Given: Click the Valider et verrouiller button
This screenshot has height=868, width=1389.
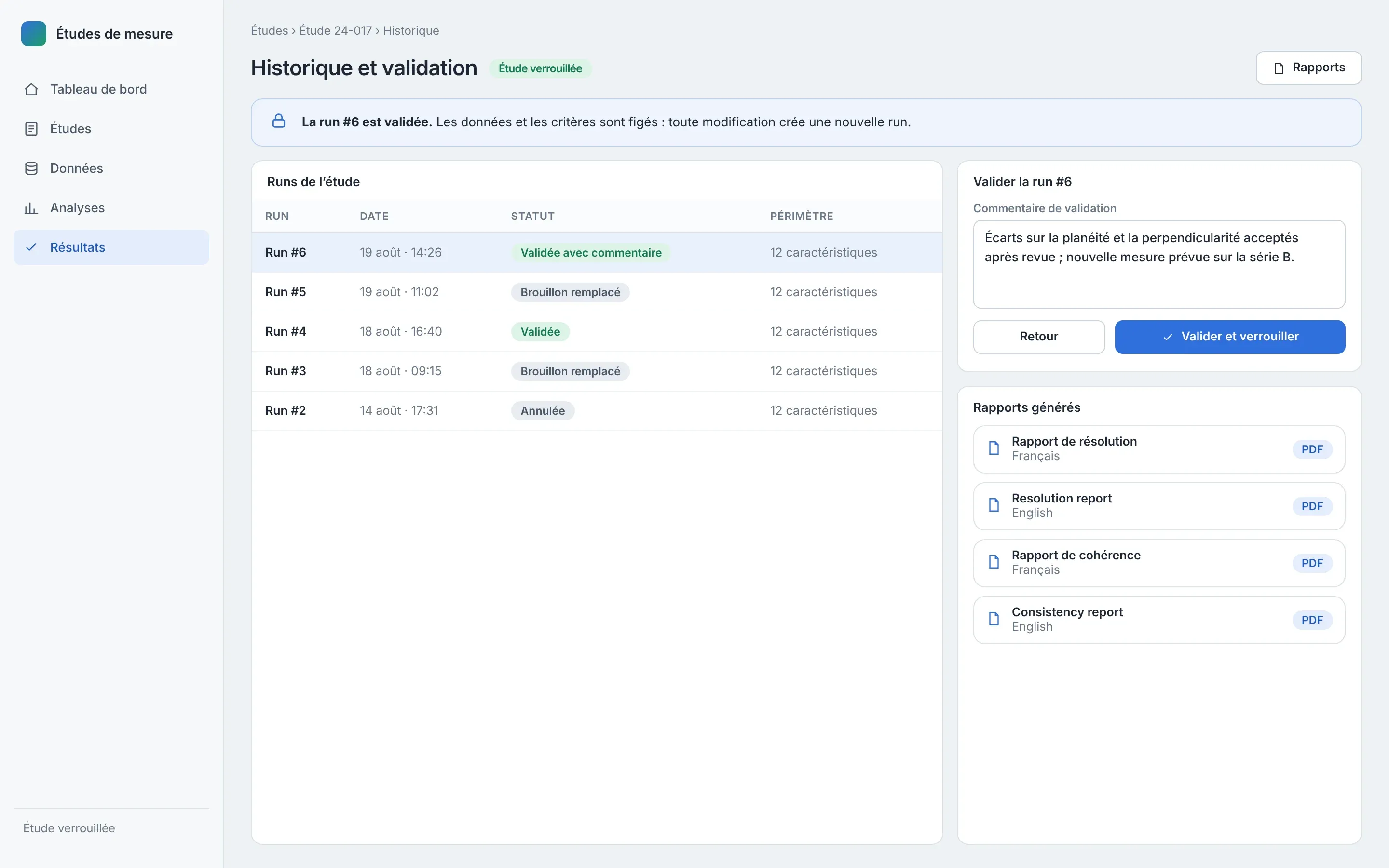Looking at the screenshot, I should click(1230, 337).
